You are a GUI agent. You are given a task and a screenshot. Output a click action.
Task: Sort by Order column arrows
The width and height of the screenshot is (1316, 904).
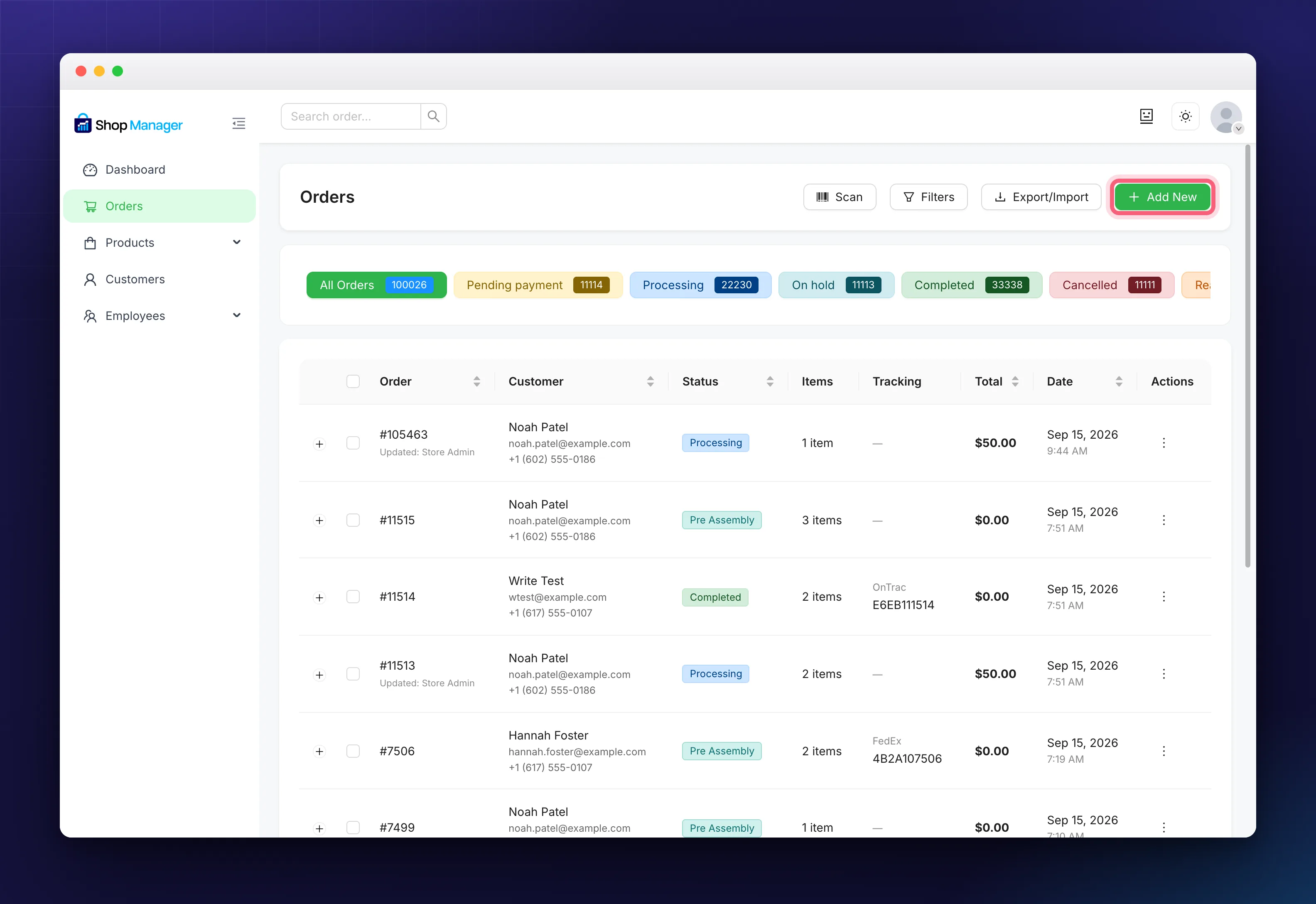(477, 381)
